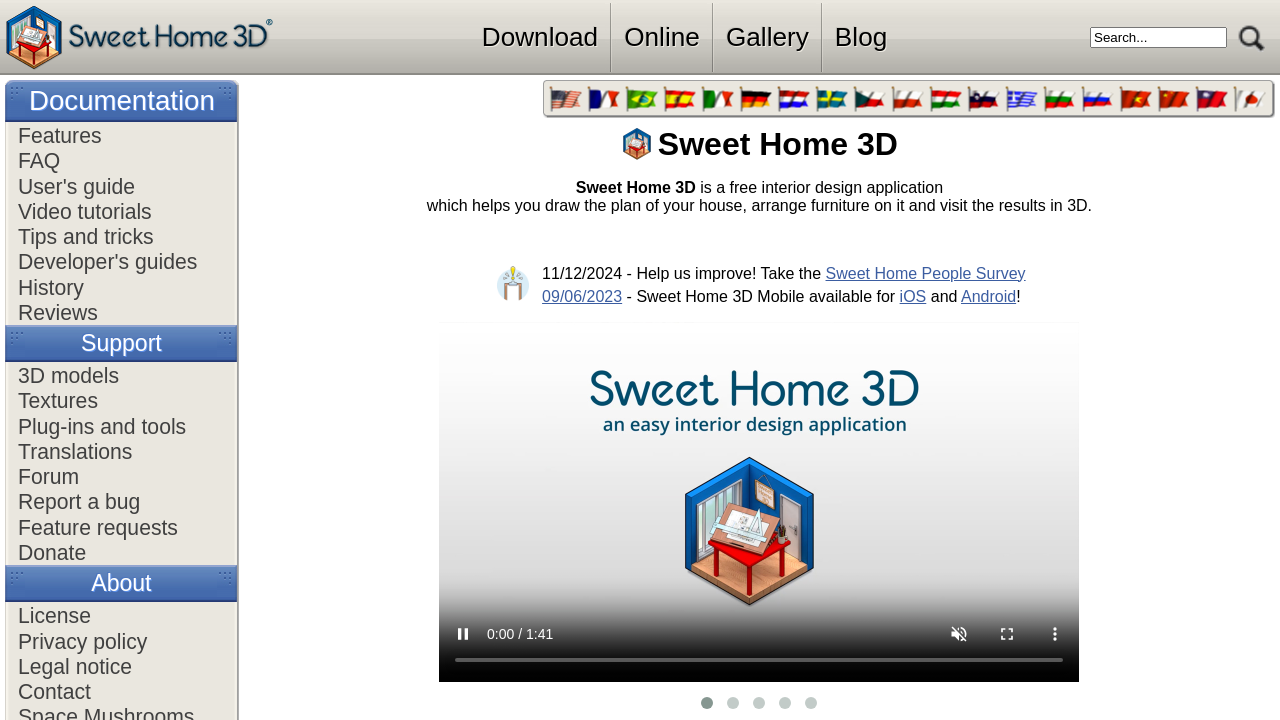Click the magnifying glass search icon

pos(1251,38)
